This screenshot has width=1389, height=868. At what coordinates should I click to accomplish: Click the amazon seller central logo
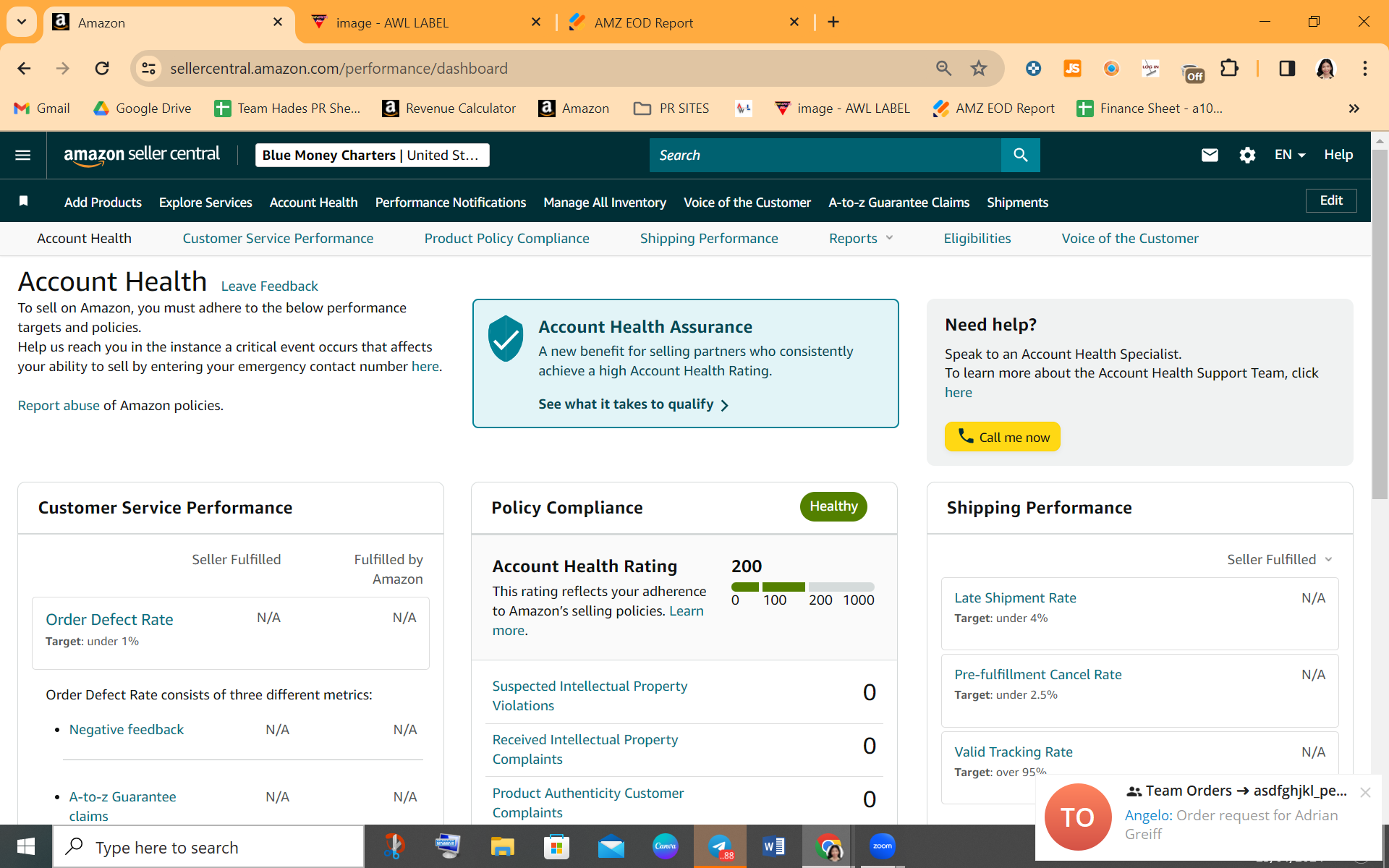142,155
